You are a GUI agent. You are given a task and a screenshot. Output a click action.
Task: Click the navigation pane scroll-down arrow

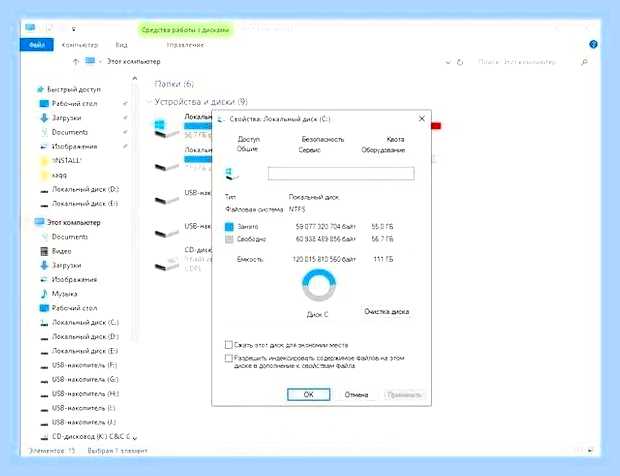134,438
